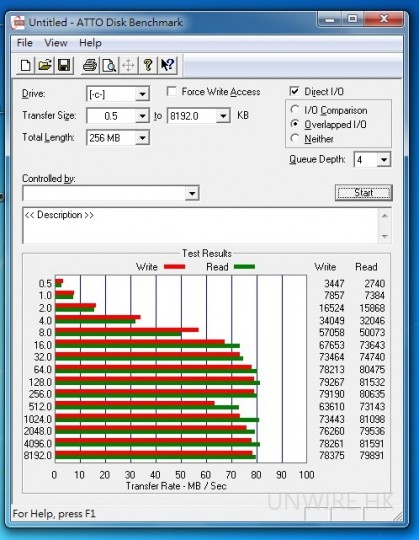Click Description box scroll up arrow
Image resolution: width=419 pixels, height=540 pixels.
[385, 216]
